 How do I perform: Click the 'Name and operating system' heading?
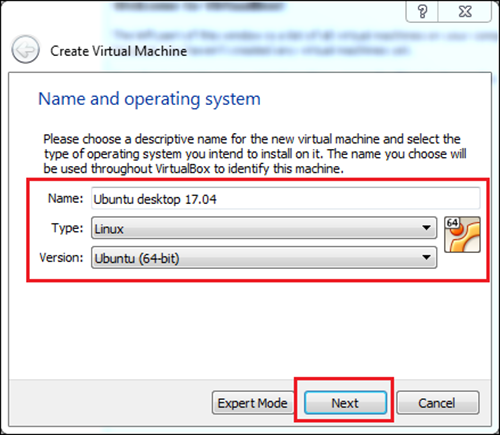coord(149,99)
